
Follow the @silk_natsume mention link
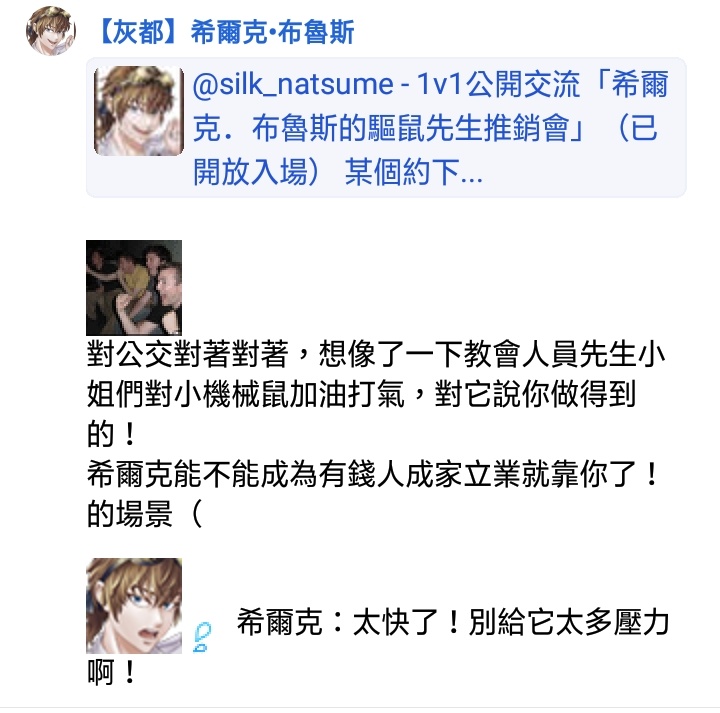(293, 84)
